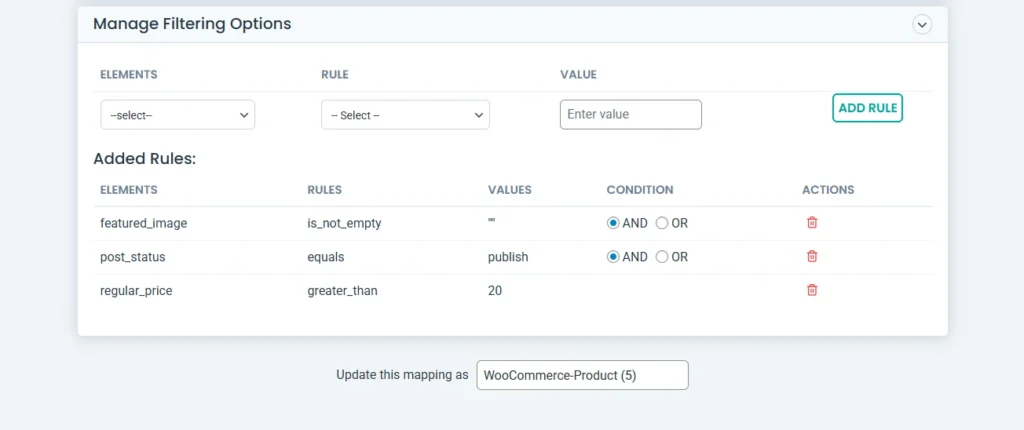Select AND condition for post_status rule
This screenshot has height=430, width=1024.
point(613,257)
